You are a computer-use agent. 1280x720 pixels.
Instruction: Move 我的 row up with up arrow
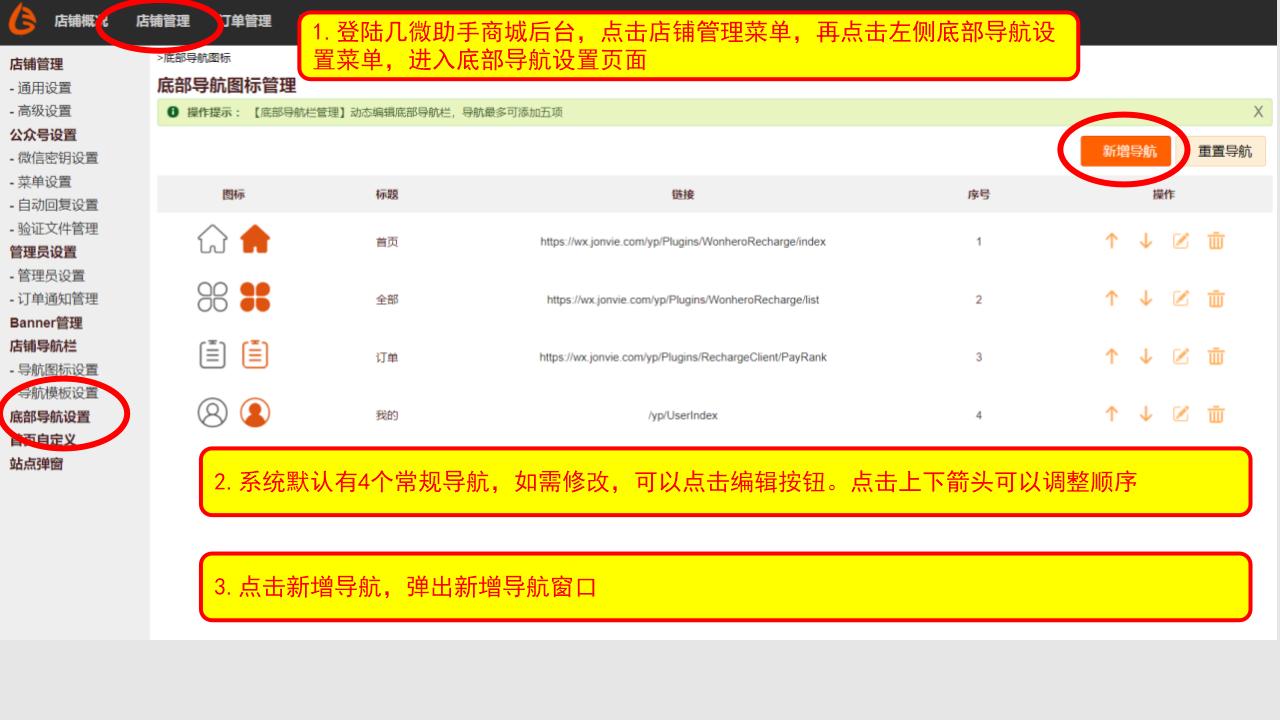[x=1111, y=415]
